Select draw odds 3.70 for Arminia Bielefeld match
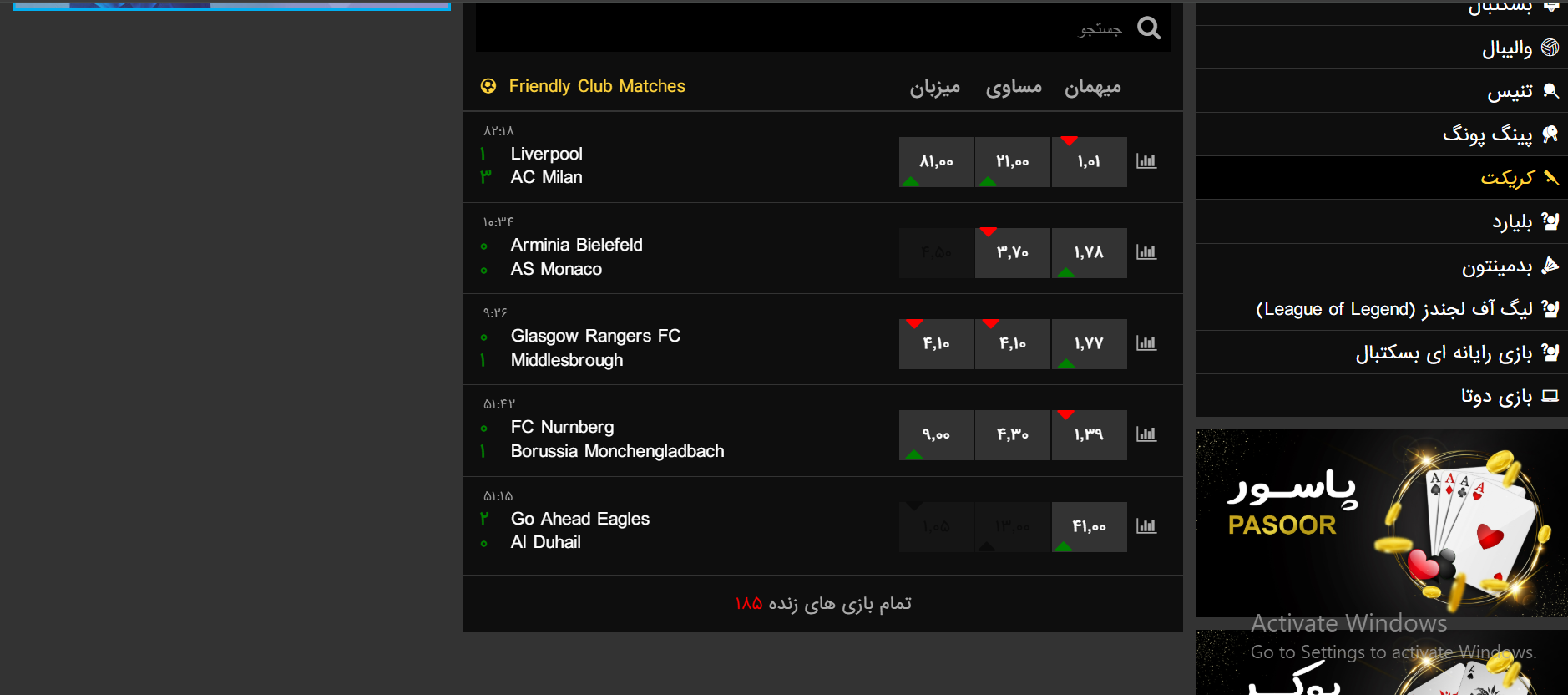 1013,253
